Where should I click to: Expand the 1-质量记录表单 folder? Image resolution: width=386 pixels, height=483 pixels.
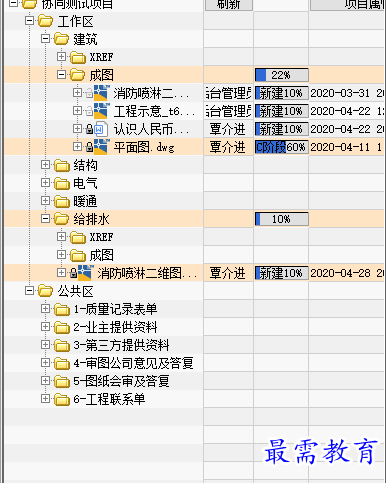(x=45, y=309)
